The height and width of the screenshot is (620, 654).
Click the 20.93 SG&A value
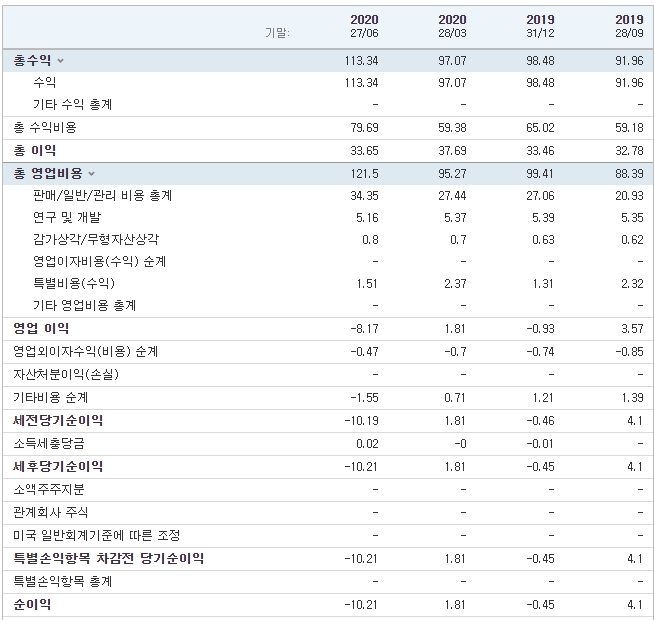click(x=629, y=195)
